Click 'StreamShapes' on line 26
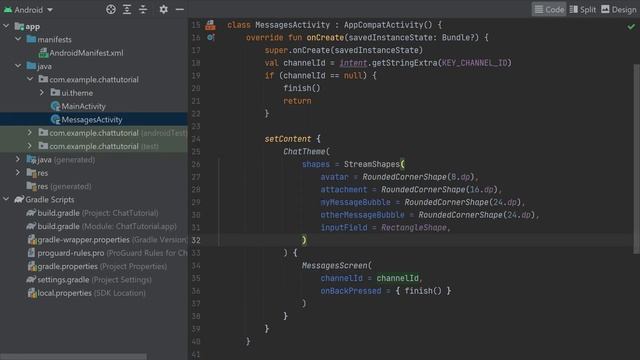The width and height of the screenshot is (640, 360). (x=372, y=164)
